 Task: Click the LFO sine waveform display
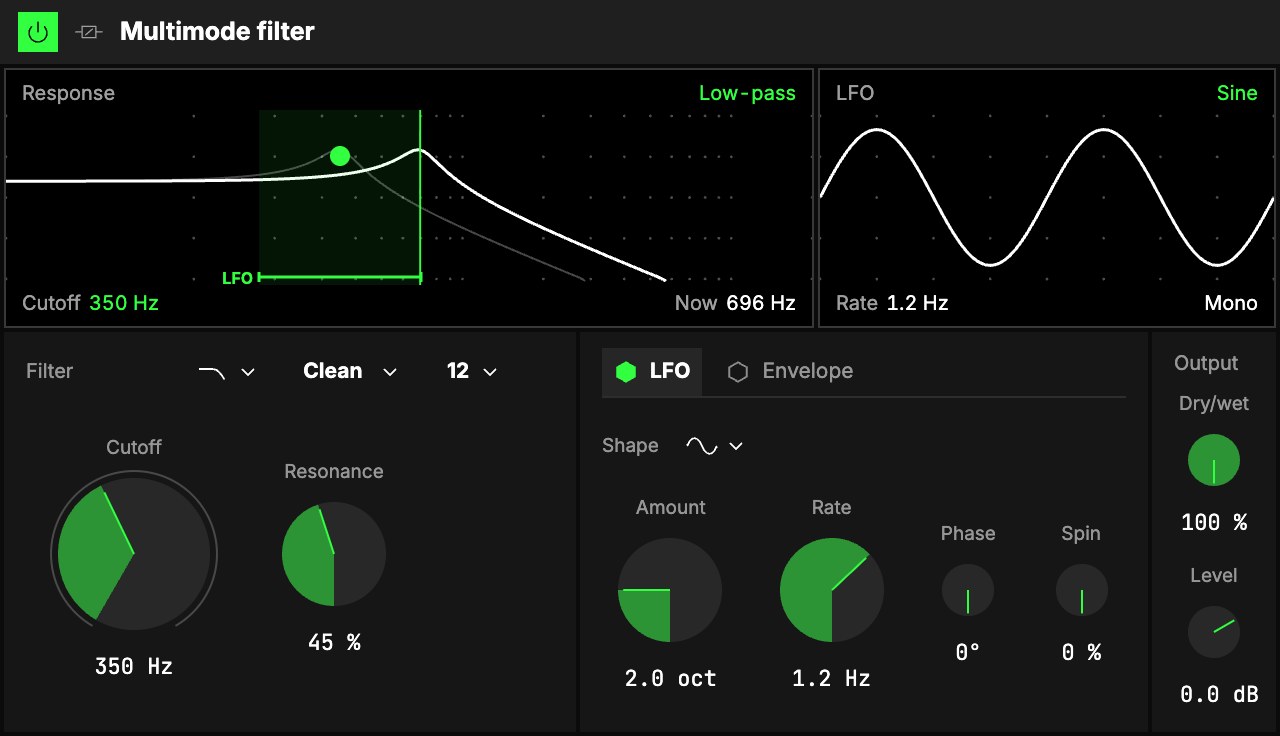click(1047, 196)
